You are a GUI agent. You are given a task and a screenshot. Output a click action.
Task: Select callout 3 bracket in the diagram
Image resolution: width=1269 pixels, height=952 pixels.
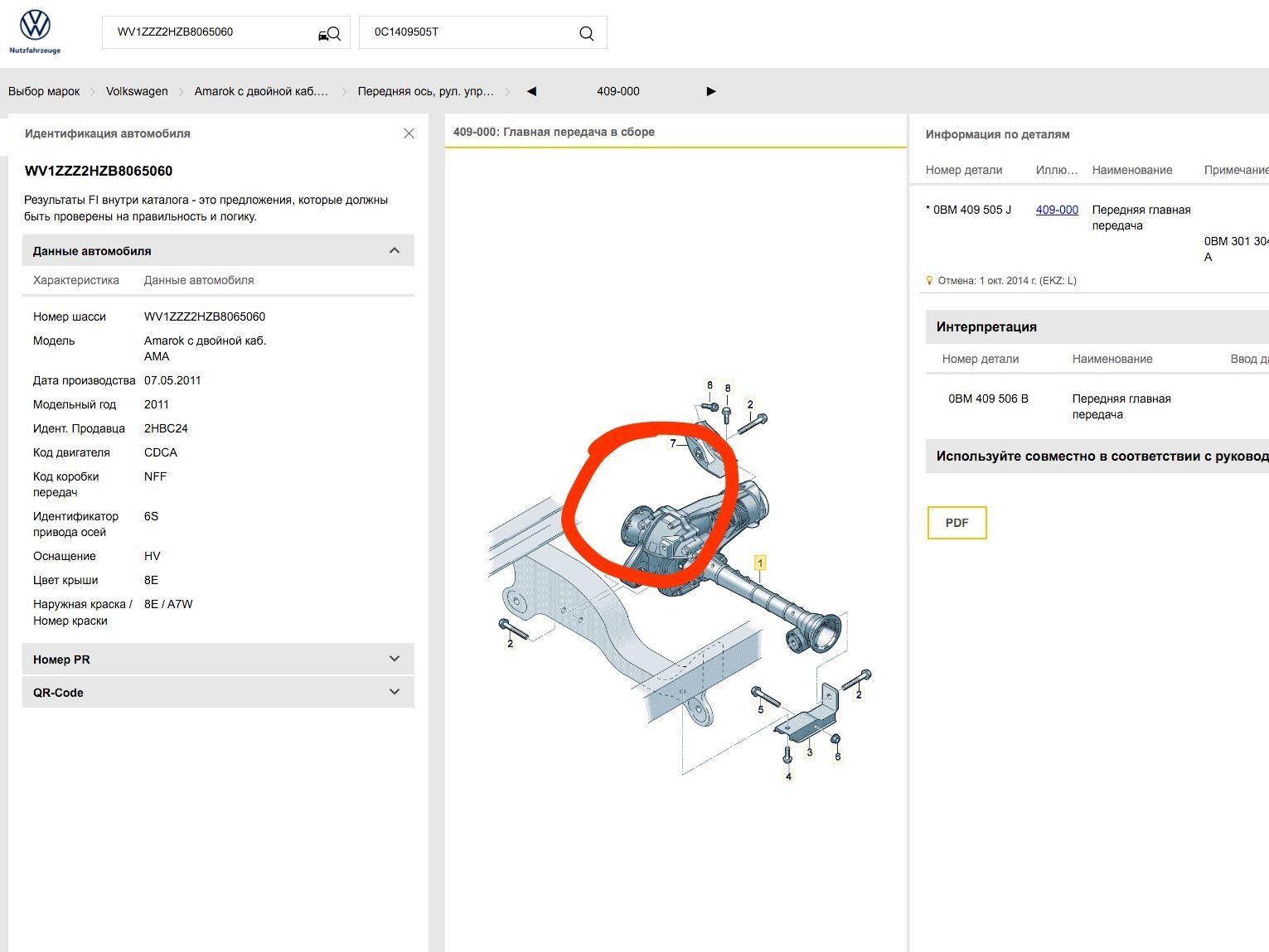pos(810,752)
